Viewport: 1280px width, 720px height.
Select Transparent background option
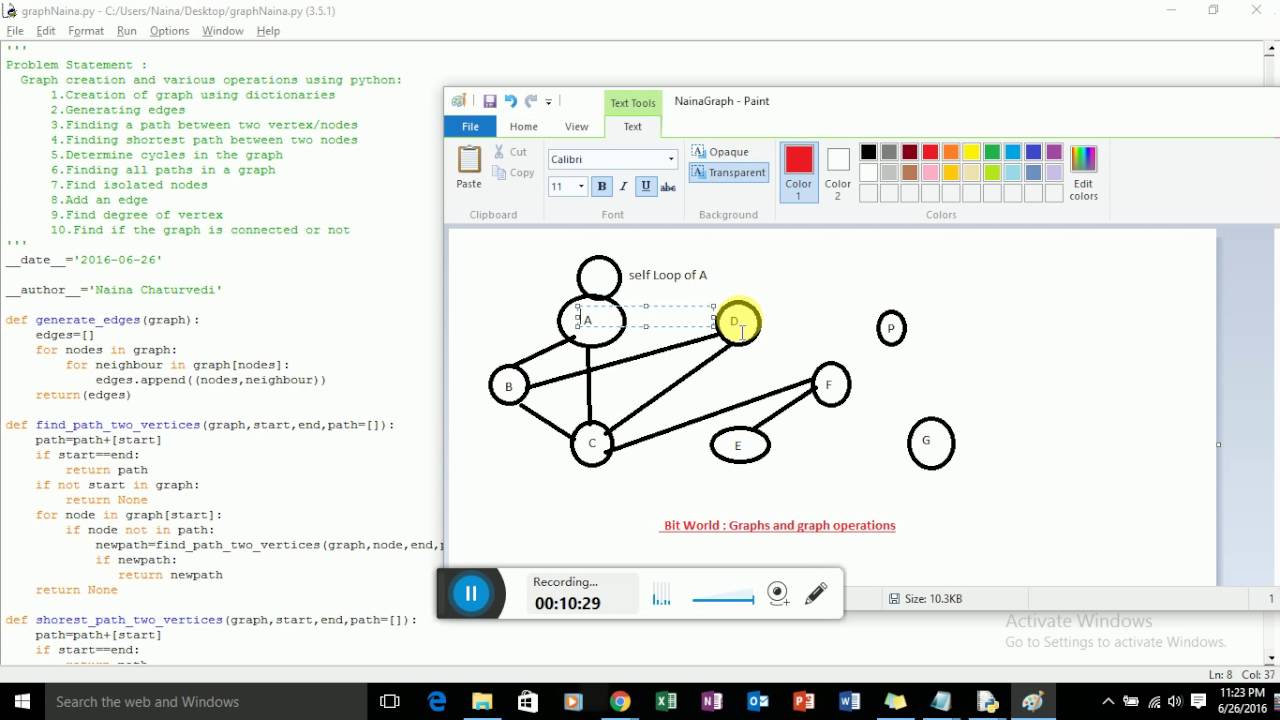coord(728,172)
